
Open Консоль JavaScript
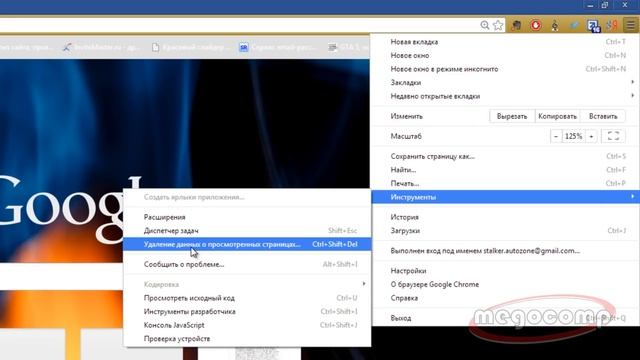(x=247, y=325)
